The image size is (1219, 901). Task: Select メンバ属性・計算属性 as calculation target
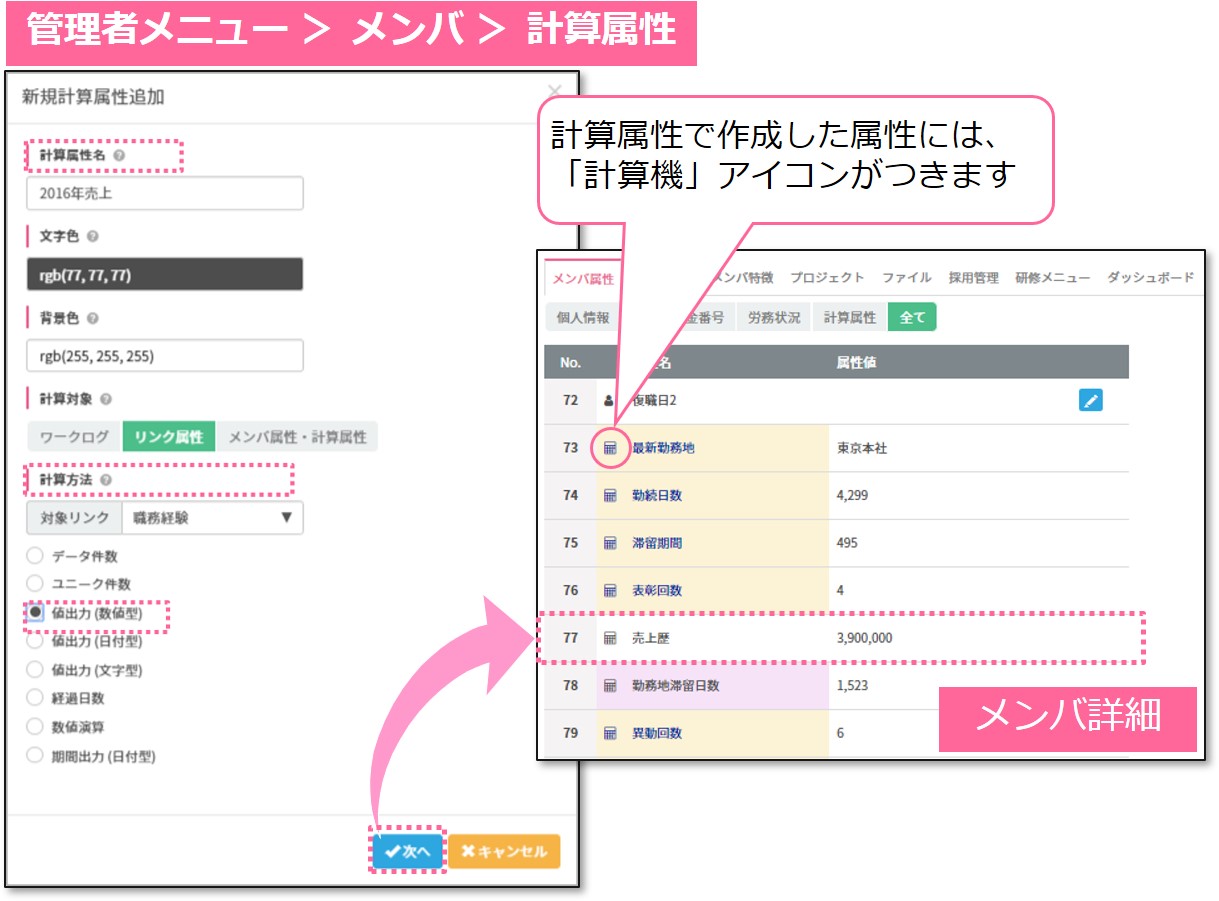(297, 437)
